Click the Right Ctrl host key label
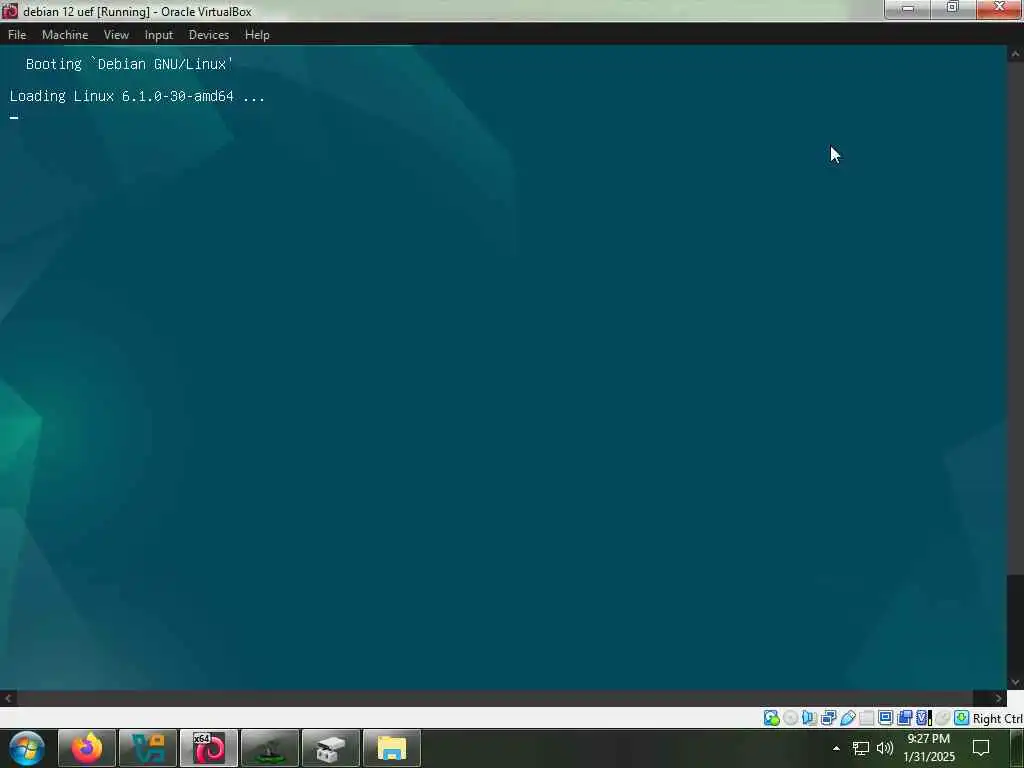The height and width of the screenshot is (768, 1024). (x=997, y=718)
